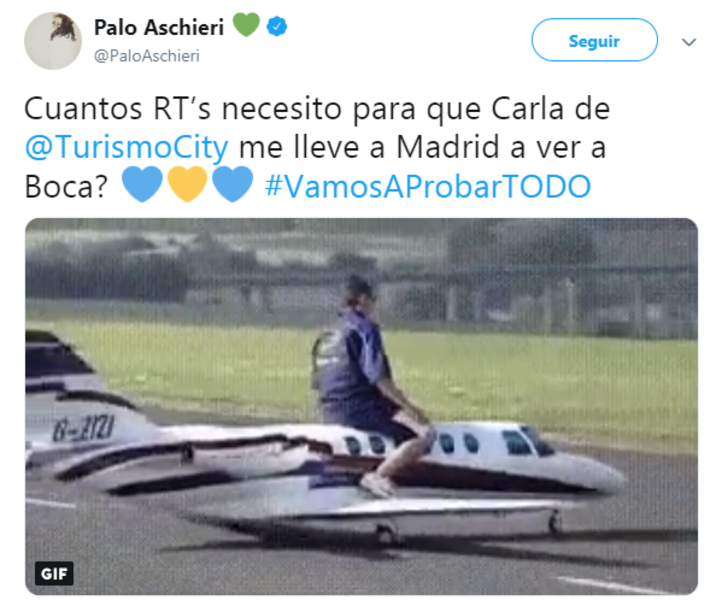Open the @TurismoCity mention
This screenshot has width=722, height=600.
pyautogui.click(x=127, y=148)
